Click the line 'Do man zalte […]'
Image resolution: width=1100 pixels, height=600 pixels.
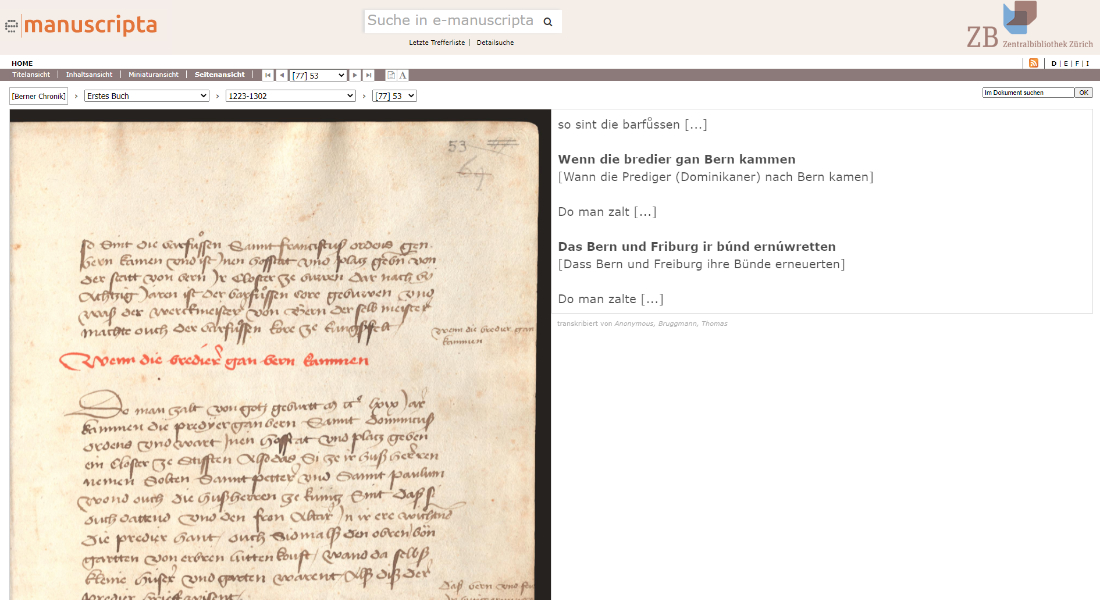click(610, 299)
